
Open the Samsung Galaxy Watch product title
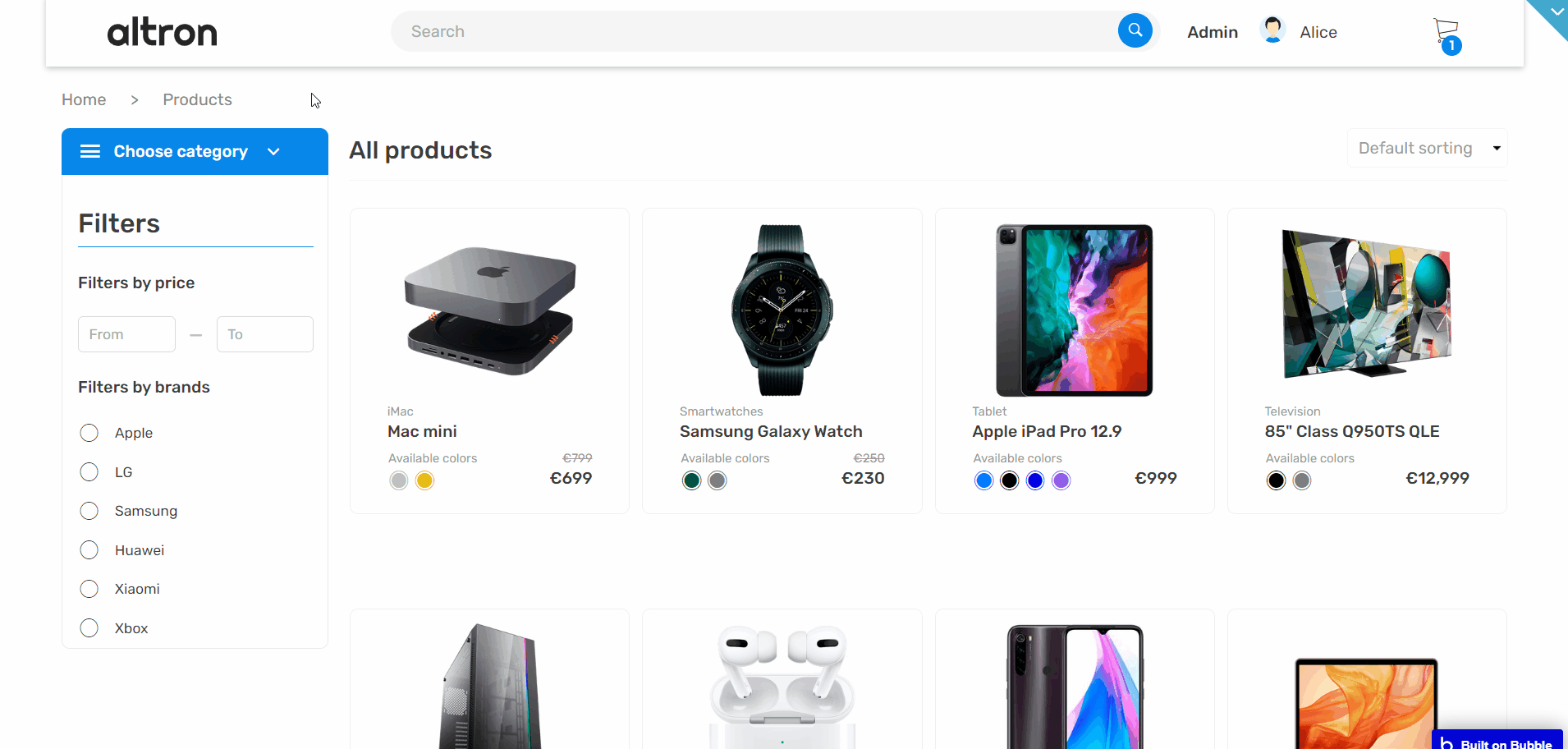point(771,431)
